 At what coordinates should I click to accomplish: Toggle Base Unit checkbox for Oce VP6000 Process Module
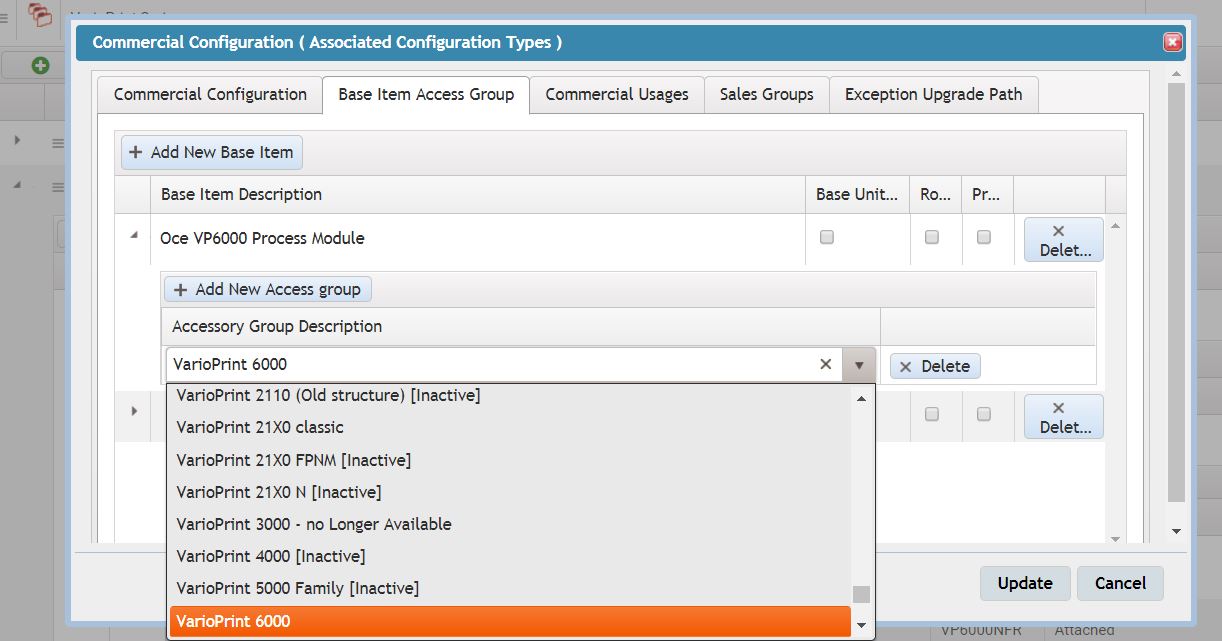(x=826, y=238)
